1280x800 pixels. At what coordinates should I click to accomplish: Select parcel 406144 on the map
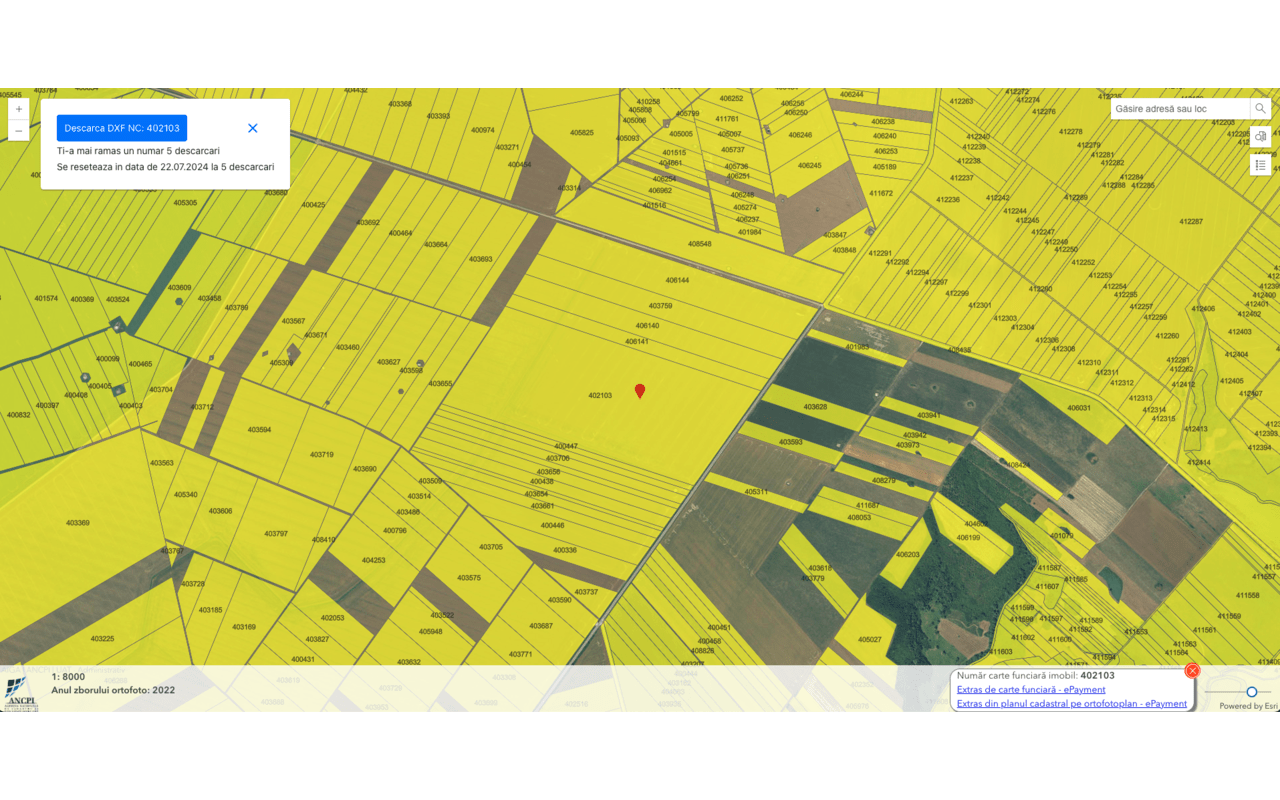point(677,281)
